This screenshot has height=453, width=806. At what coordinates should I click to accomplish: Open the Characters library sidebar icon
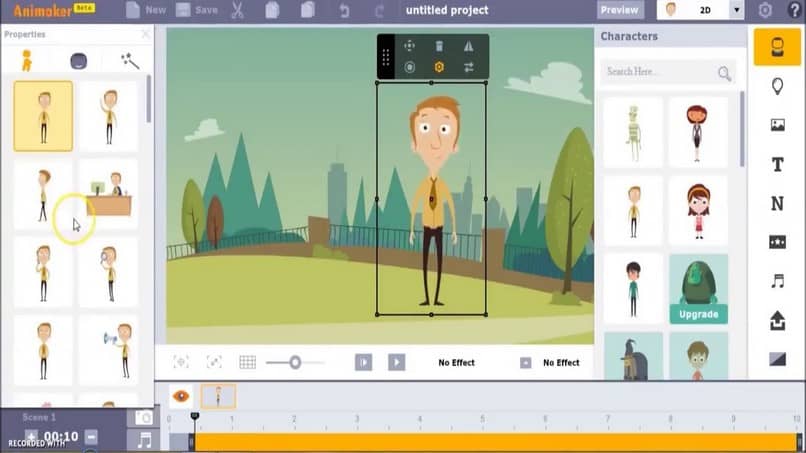(x=777, y=47)
